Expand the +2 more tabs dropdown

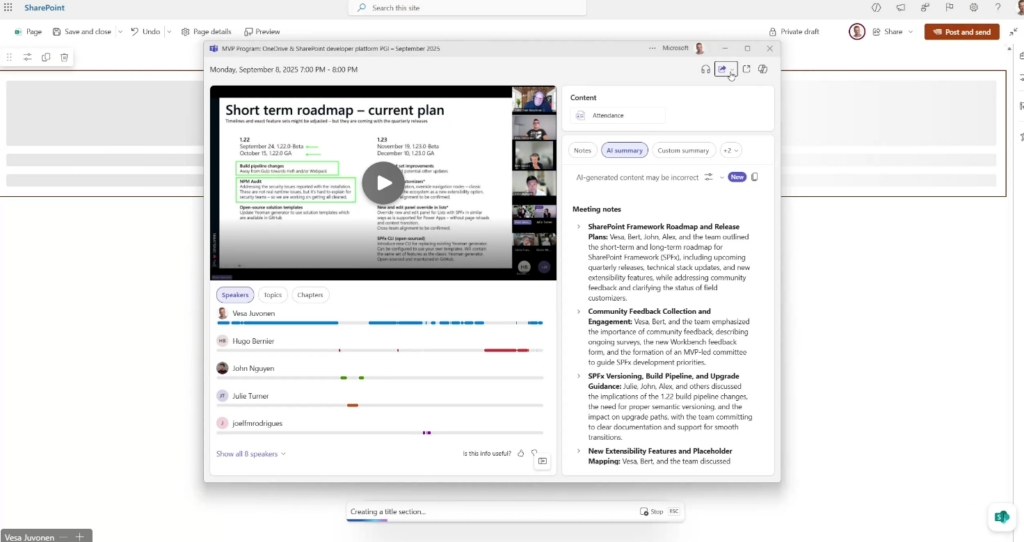tap(731, 150)
